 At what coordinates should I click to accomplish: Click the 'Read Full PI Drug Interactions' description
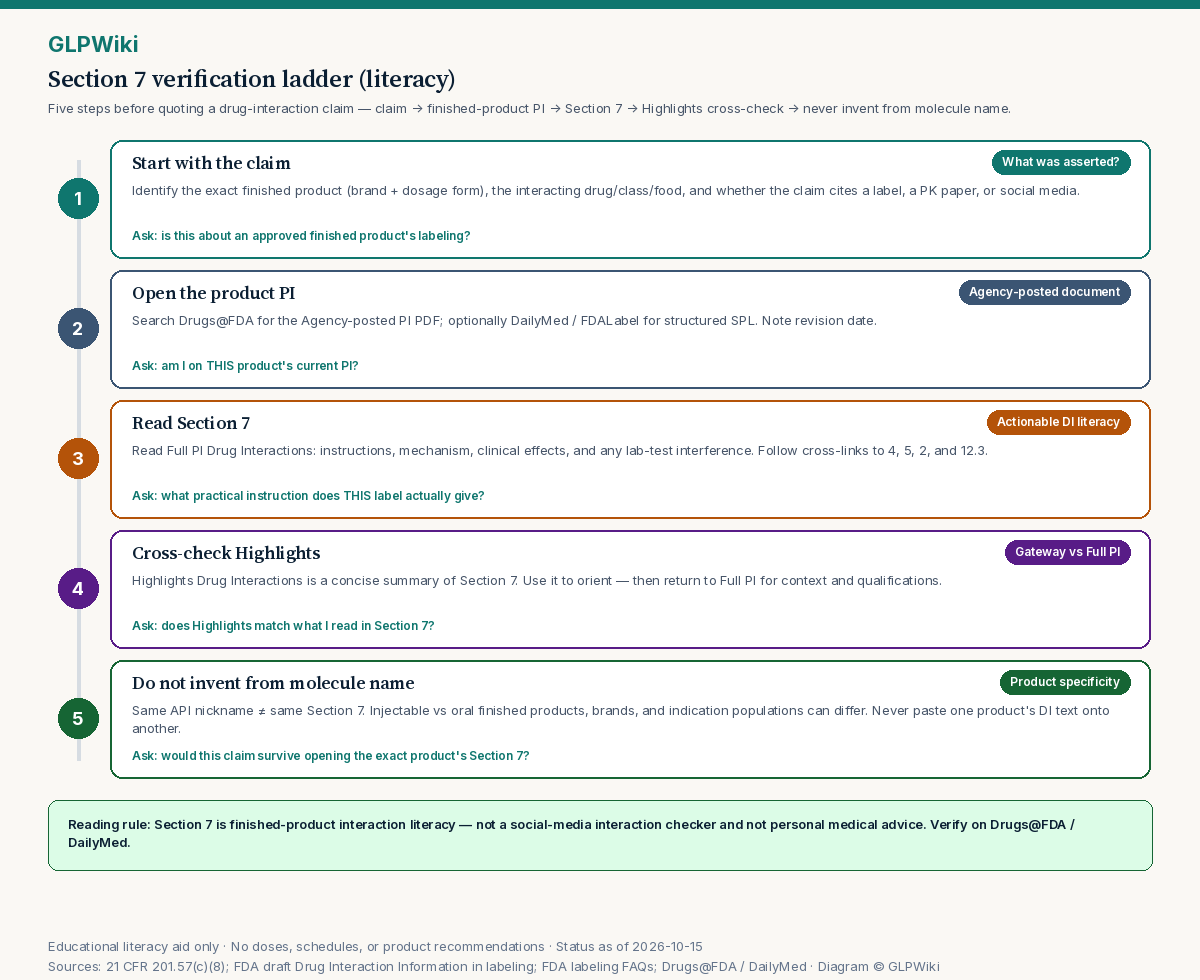click(560, 450)
